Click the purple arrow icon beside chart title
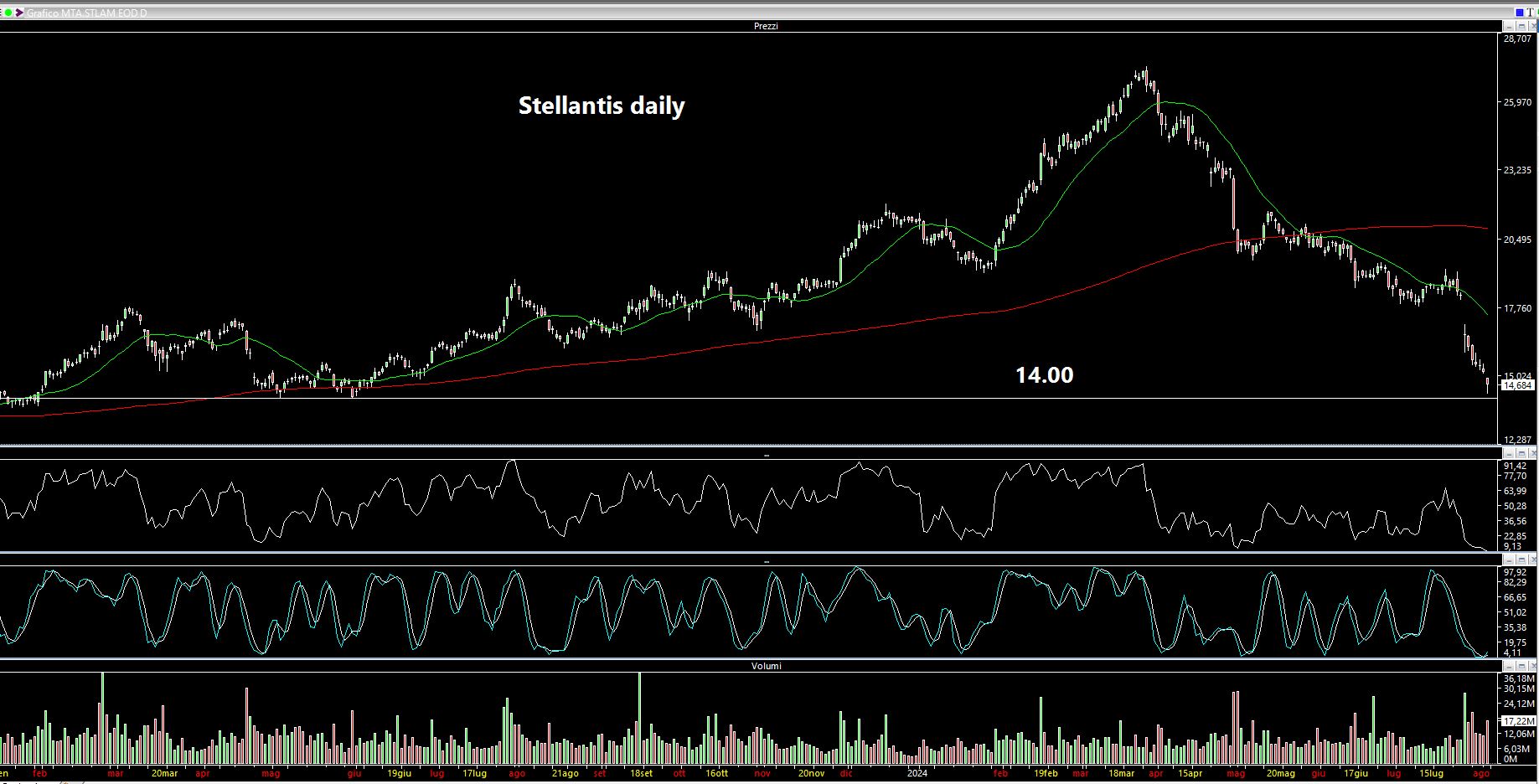This screenshot has height=784, width=1539. [x=19, y=13]
